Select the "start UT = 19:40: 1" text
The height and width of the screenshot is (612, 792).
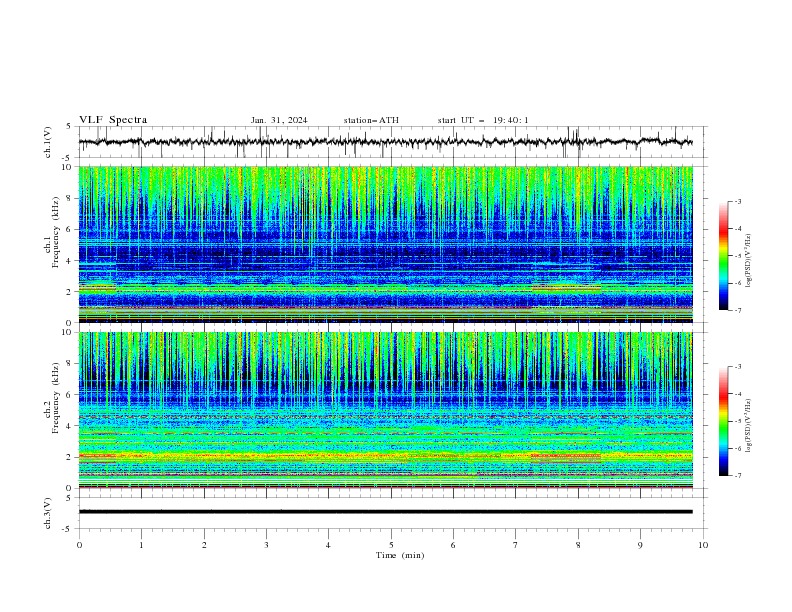coord(483,120)
